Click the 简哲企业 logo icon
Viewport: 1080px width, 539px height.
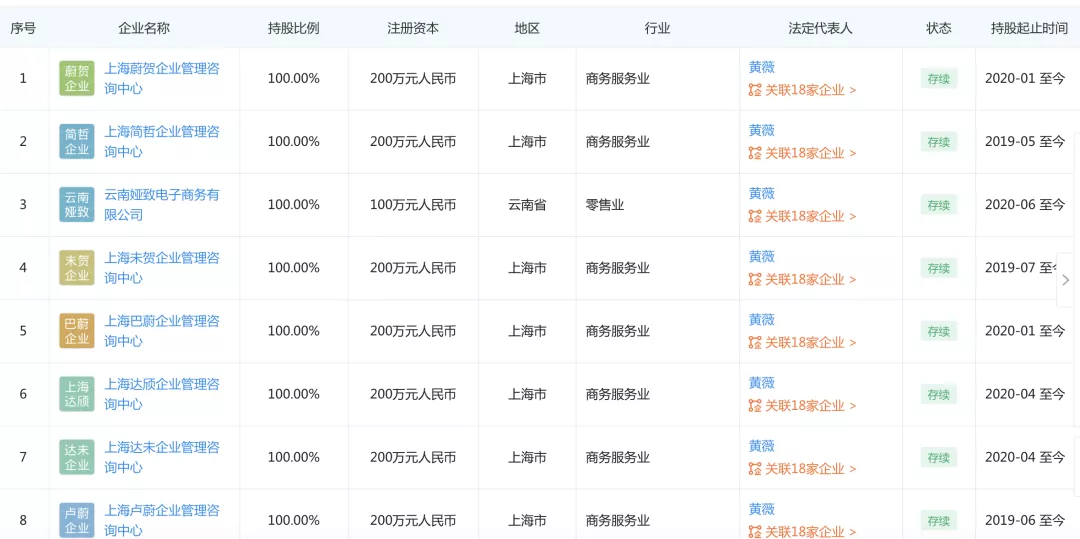[x=77, y=141]
